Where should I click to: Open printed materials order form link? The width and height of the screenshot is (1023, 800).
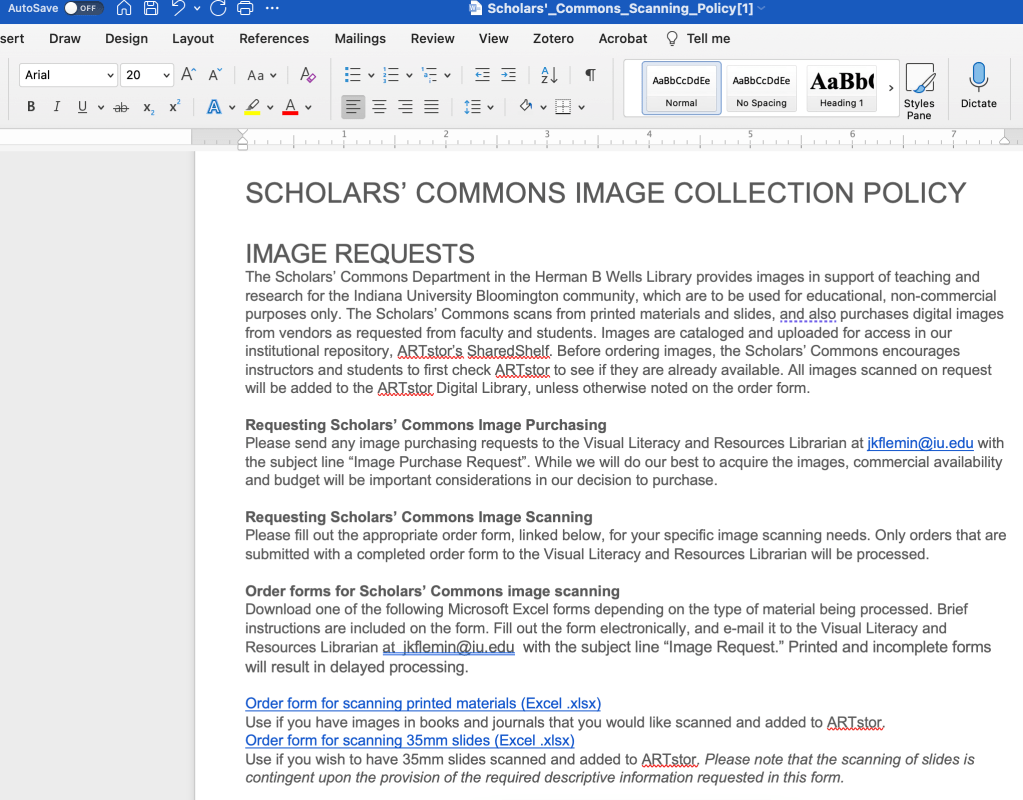[423, 703]
